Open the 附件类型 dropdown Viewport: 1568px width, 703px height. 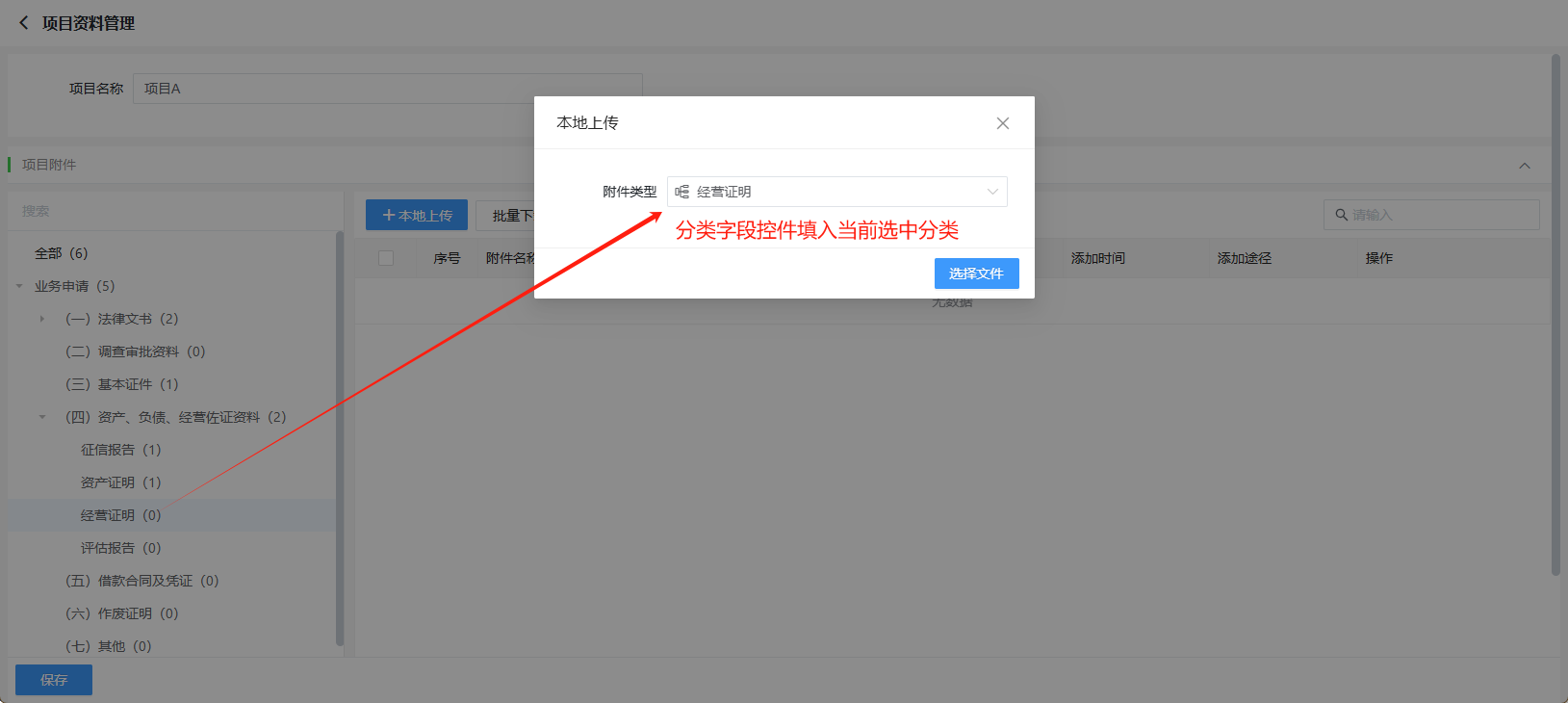pos(836,192)
